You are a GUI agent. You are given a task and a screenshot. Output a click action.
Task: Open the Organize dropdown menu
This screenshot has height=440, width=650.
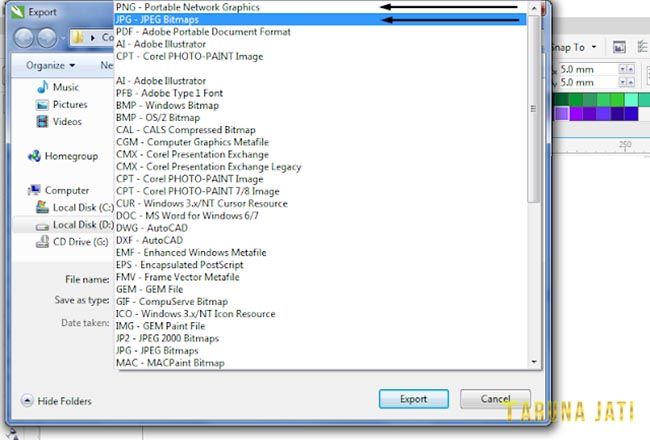(x=51, y=66)
